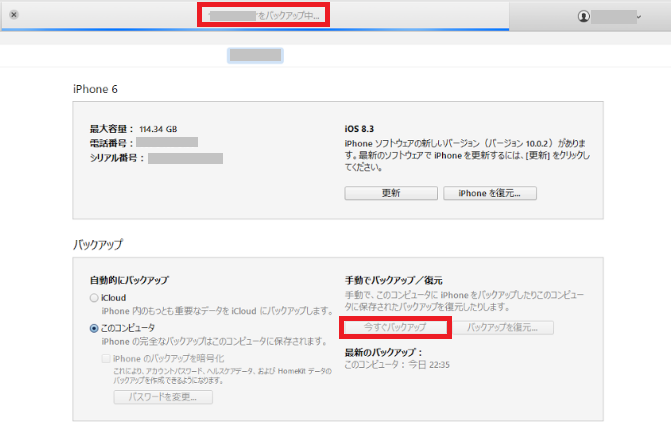Expand the account dropdown arrow
Viewport: 671px width, 430px height.
pos(638,17)
